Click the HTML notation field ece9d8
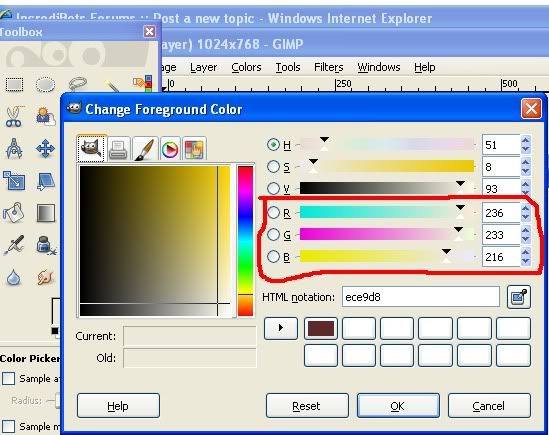Viewport: 549px width, 435px height. 421,297
